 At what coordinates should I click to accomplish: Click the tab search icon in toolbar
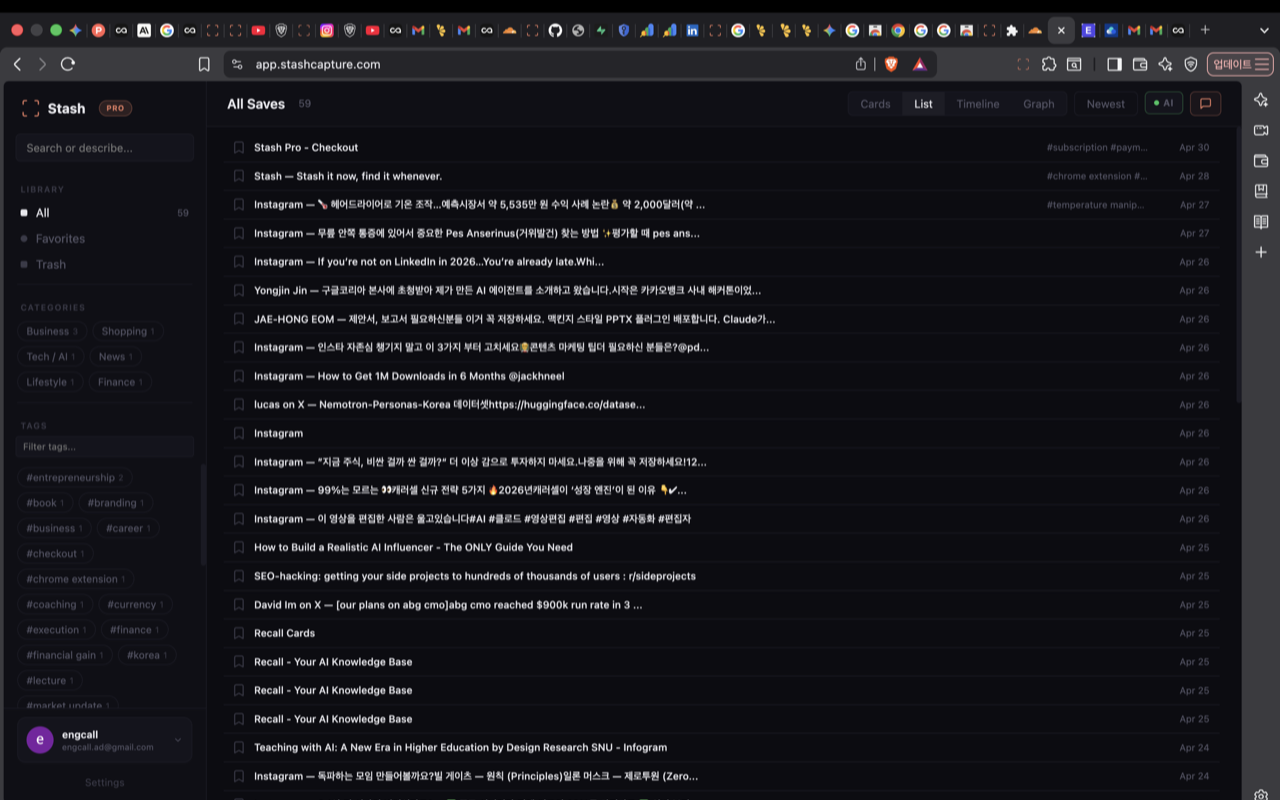[1074, 64]
